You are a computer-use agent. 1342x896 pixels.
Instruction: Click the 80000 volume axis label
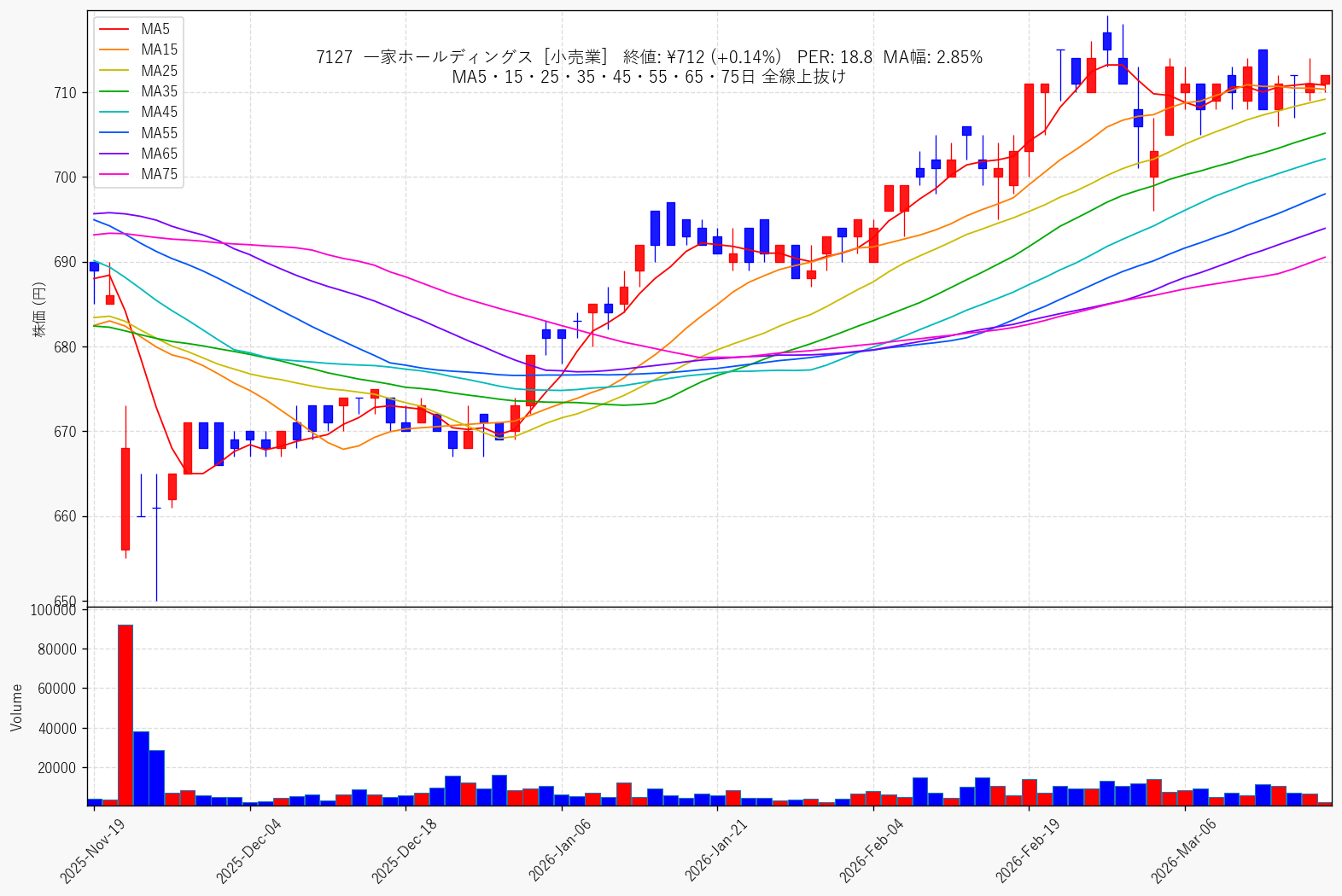[x=54, y=649]
